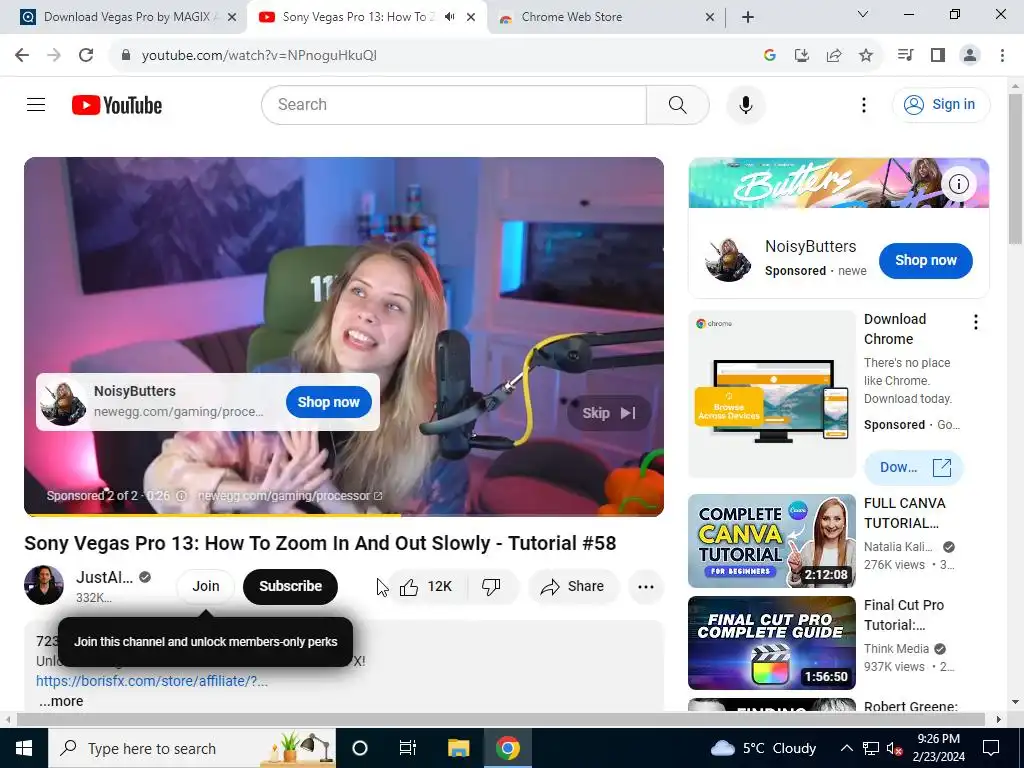1024x768 pixels.
Task: Open the tab search dropdown chevron
Action: pyautogui.click(x=863, y=14)
